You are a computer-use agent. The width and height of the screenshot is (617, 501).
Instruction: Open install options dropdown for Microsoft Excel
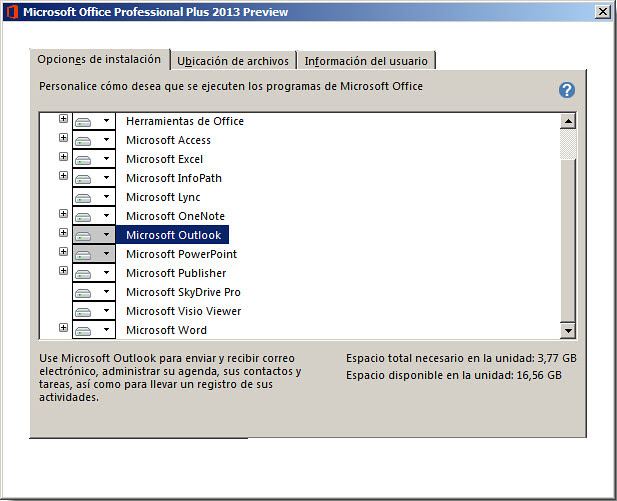94,159
